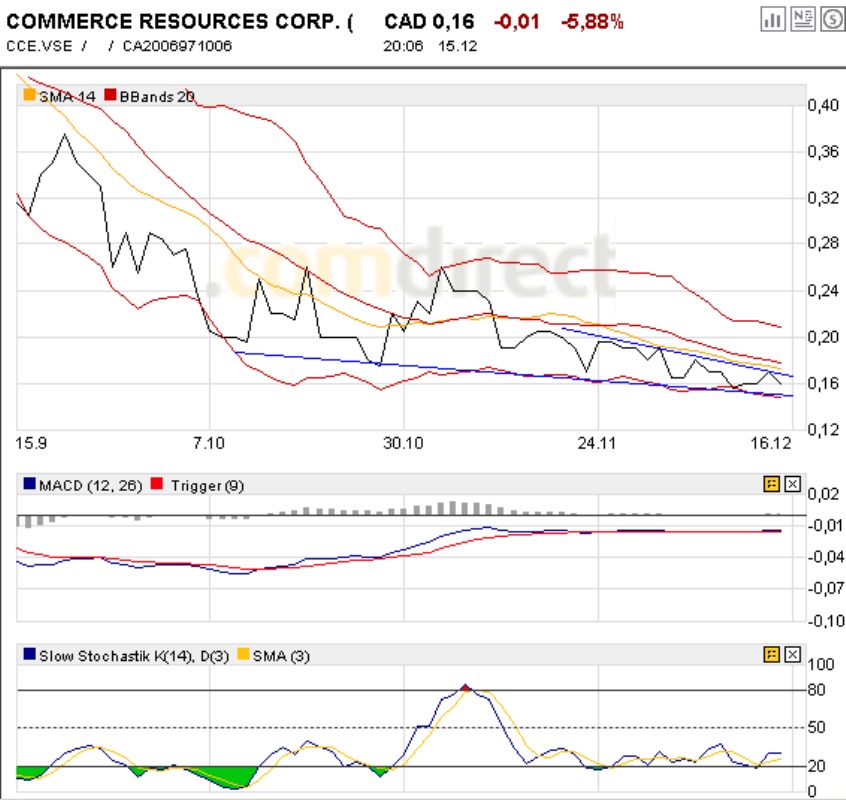Remove the MACD indicator panel

(793, 483)
